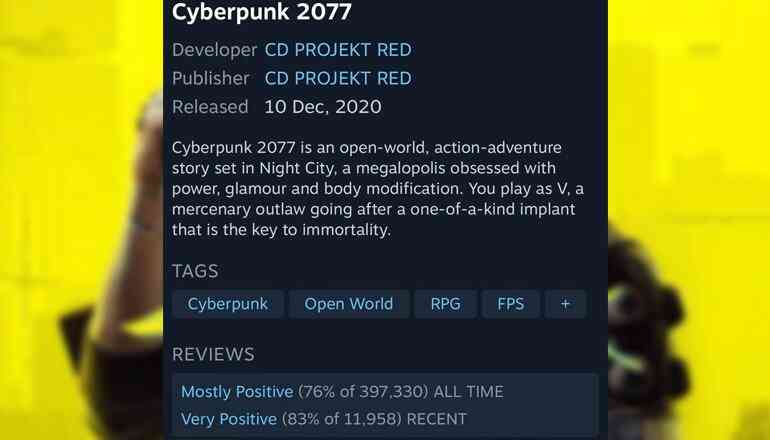
Task: Click the TAGS section heading
Action: coord(195,271)
